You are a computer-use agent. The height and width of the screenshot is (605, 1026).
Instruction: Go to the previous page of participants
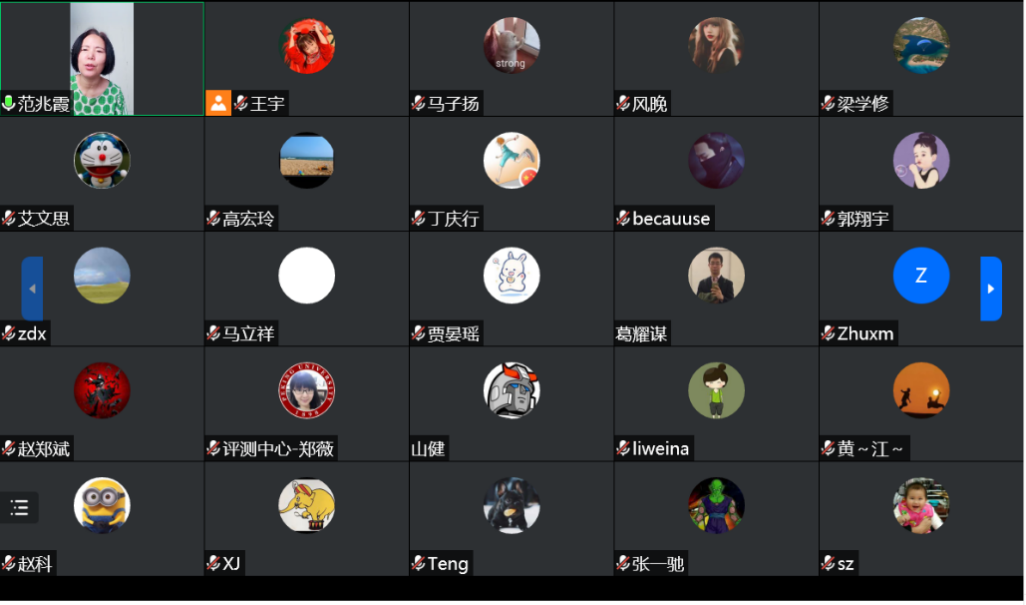point(32,288)
